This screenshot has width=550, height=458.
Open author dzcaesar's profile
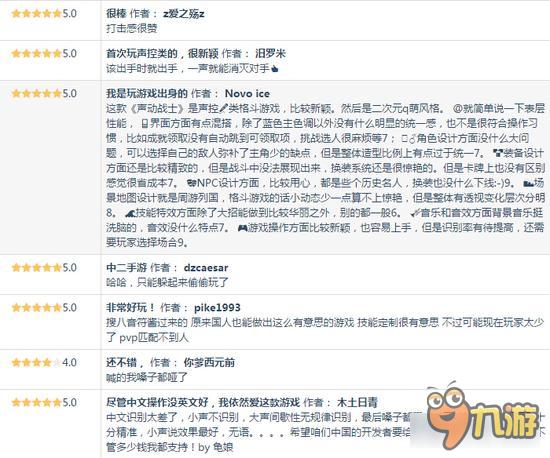(x=206, y=268)
